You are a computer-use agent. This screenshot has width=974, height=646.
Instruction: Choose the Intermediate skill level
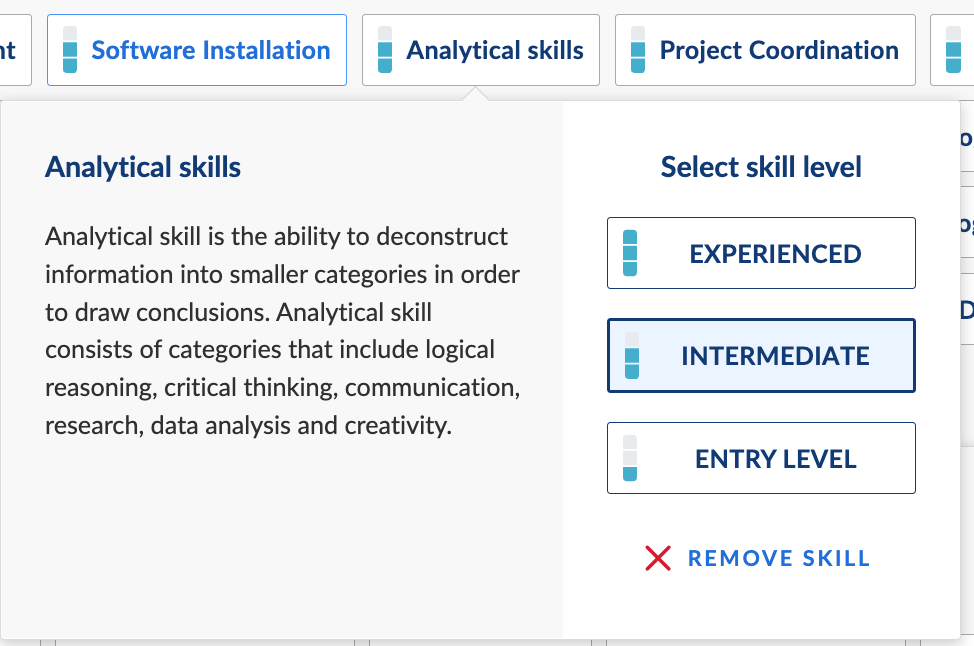pos(762,355)
